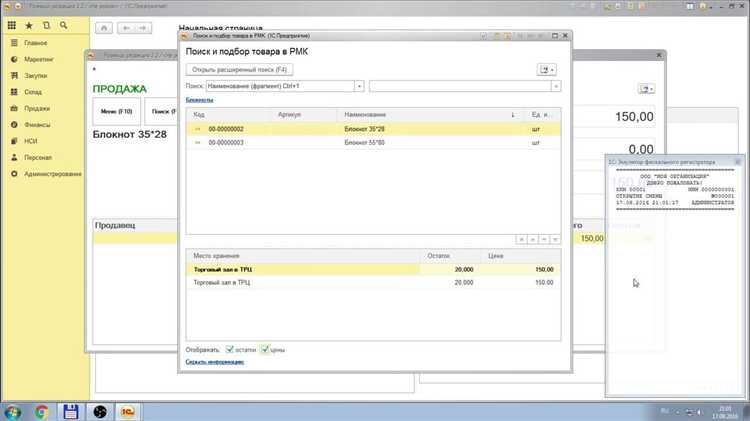Viewport: 750px width, 421px height.
Task: Click row icon beside code 00-00000003
Action: pos(198,143)
